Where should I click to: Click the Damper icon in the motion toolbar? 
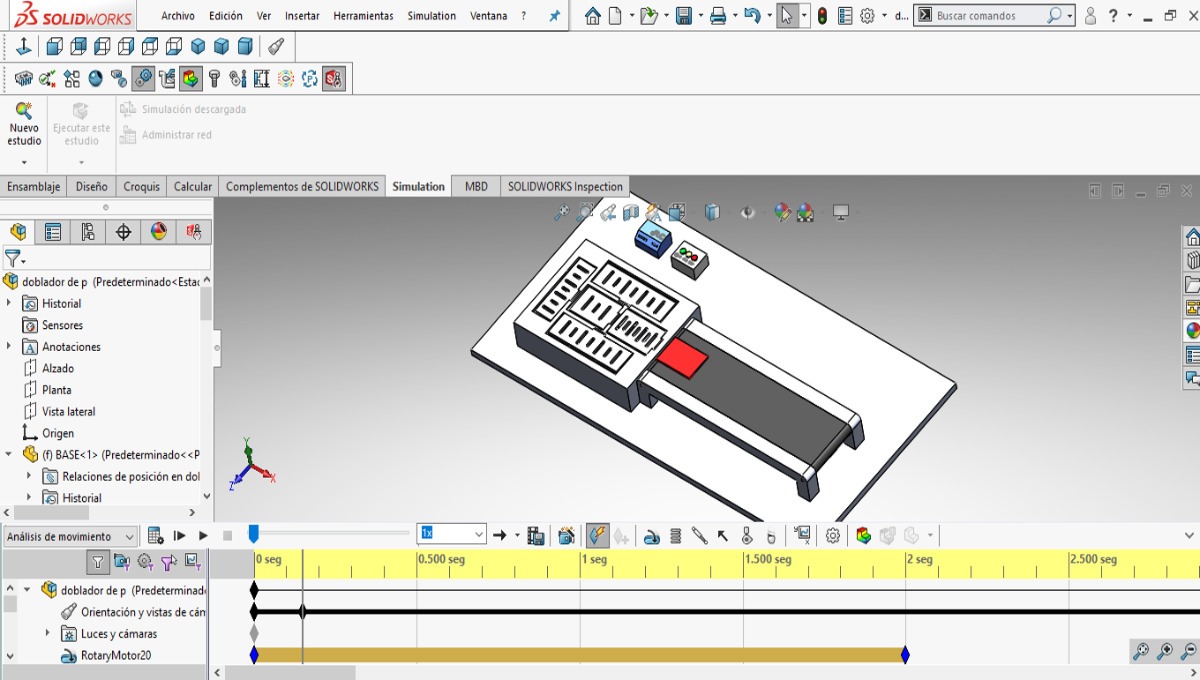point(700,536)
